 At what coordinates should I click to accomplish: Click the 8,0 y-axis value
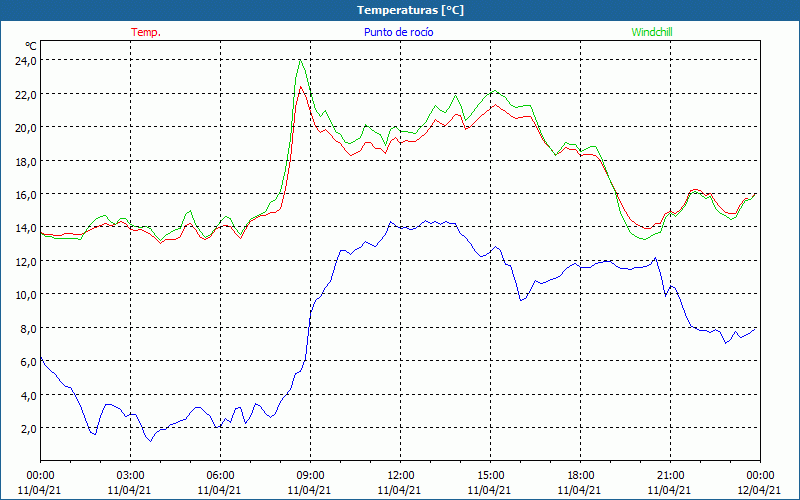(x=29, y=328)
